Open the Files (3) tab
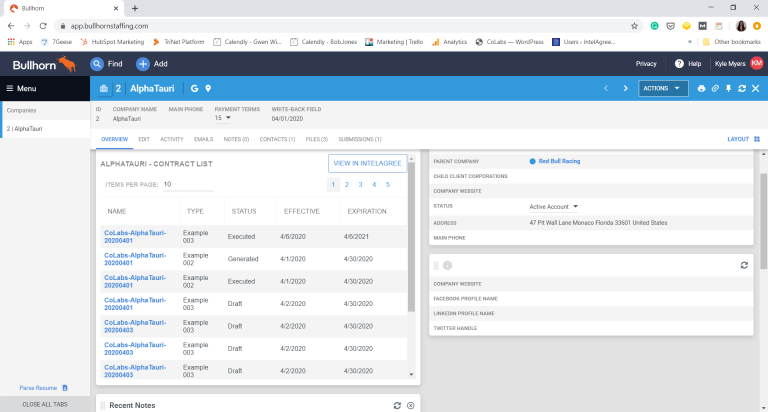 [x=316, y=139]
